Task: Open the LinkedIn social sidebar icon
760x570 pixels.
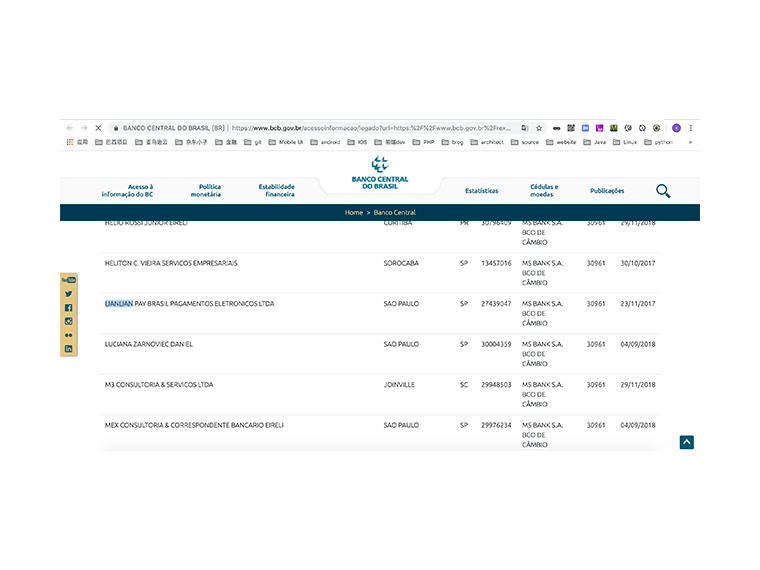Action: coord(68,348)
